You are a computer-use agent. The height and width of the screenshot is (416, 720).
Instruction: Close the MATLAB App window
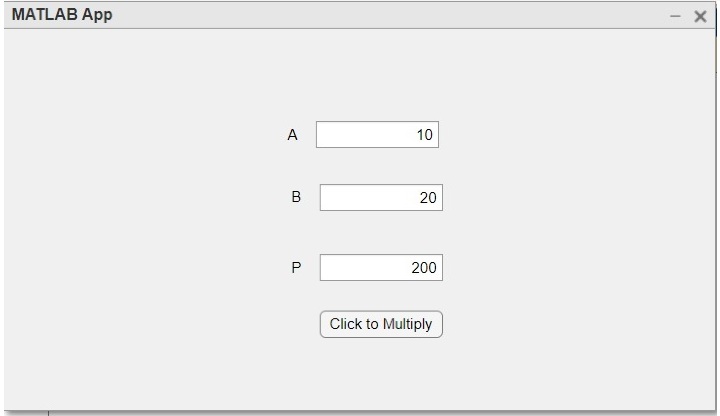coord(700,16)
